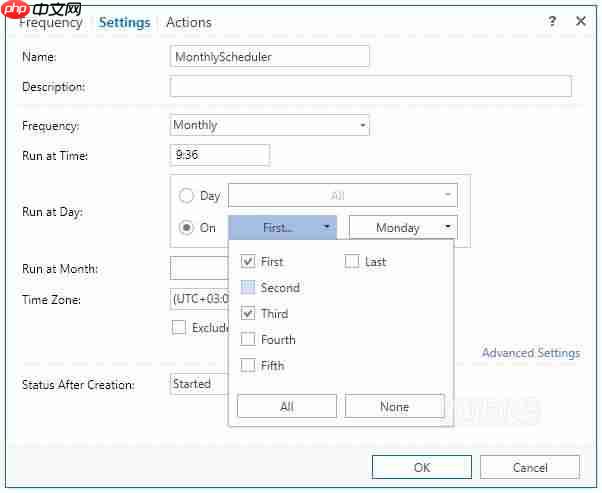
Task: Toggle the Exclude checkbox
Action: tap(179, 328)
